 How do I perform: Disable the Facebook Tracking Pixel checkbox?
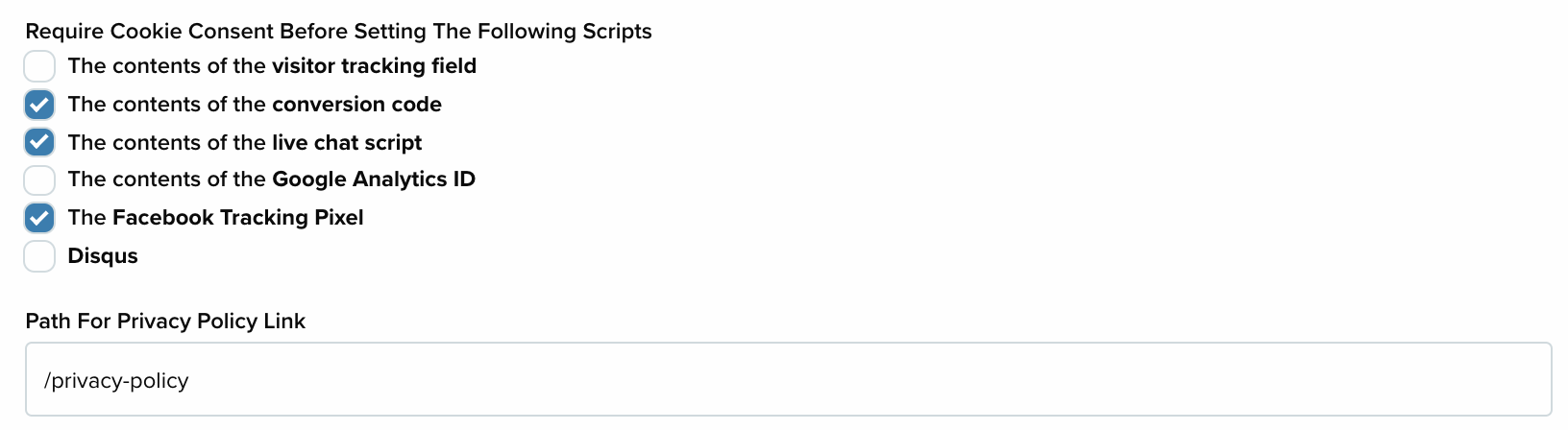point(39,218)
